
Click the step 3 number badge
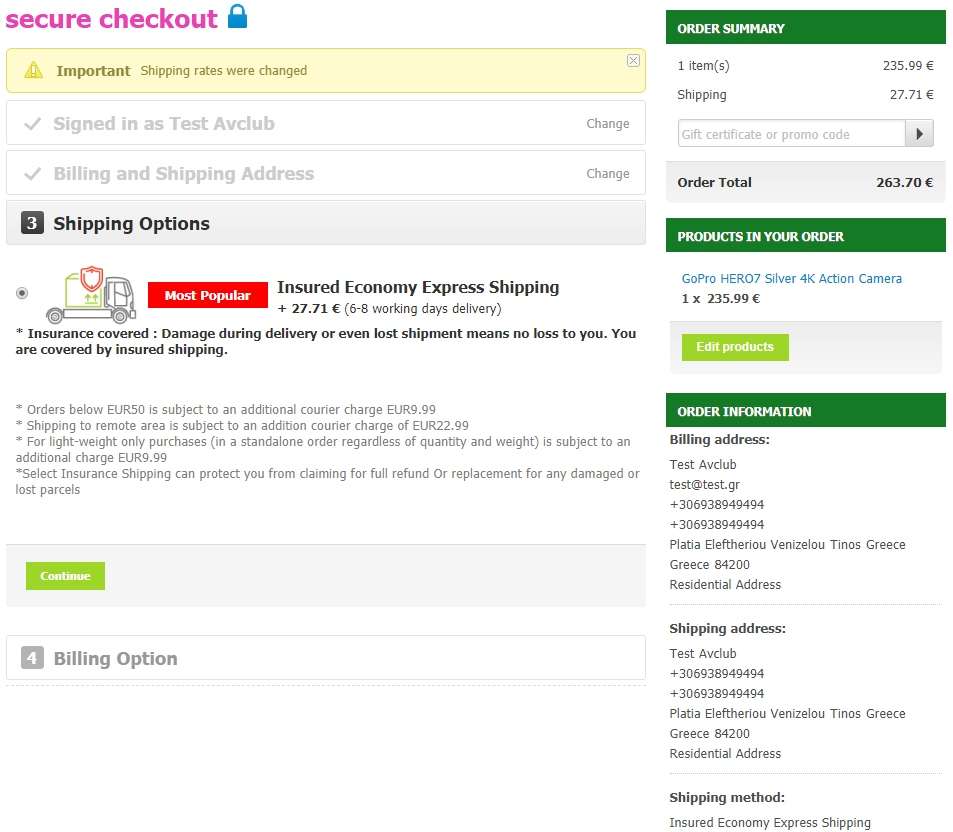(x=32, y=224)
